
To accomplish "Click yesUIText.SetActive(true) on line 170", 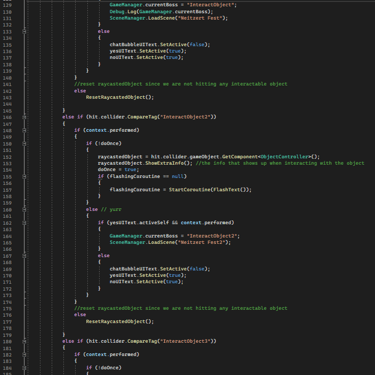I will coord(148,275).
